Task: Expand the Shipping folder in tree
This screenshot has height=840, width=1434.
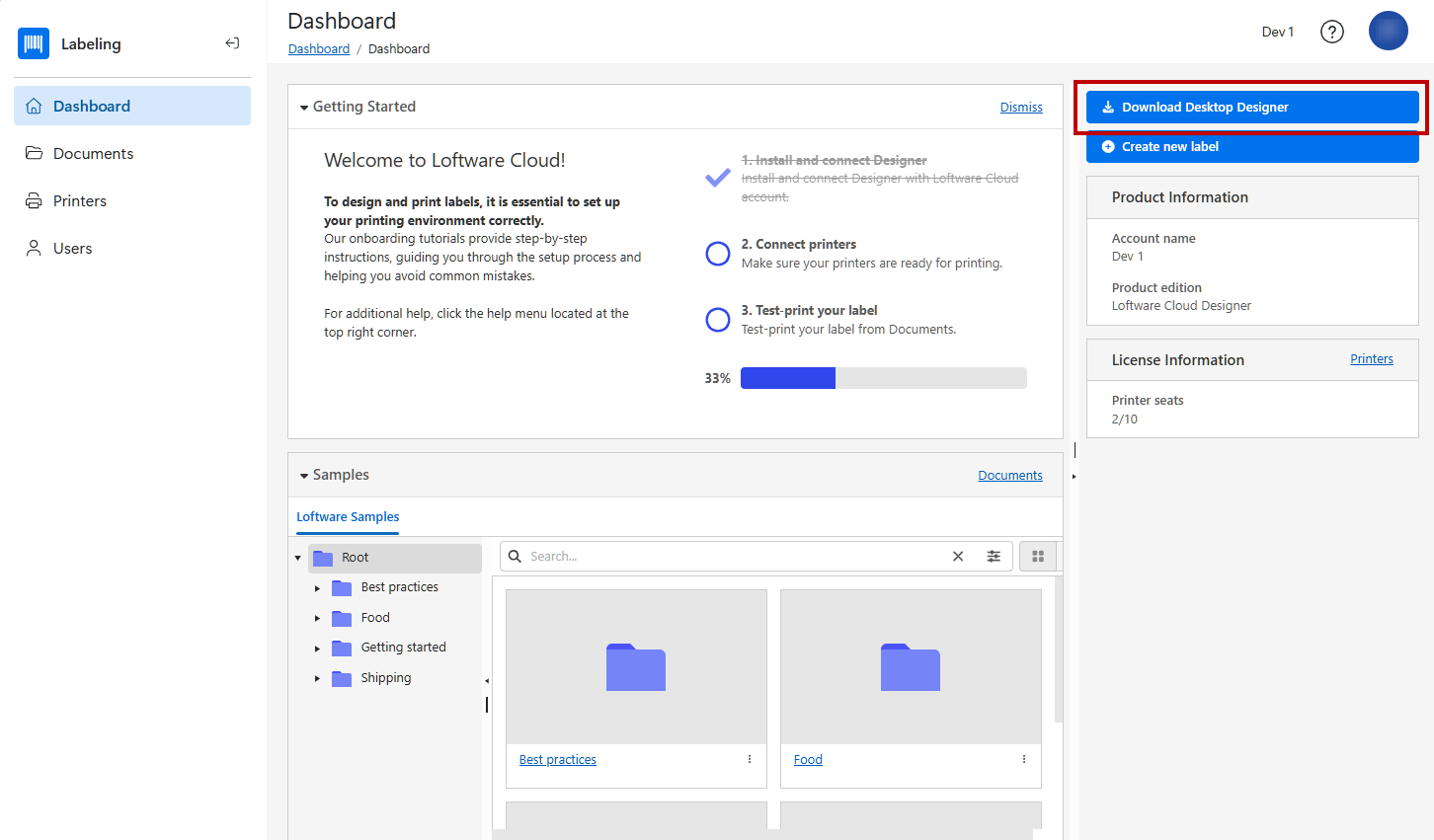Action: [317, 678]
